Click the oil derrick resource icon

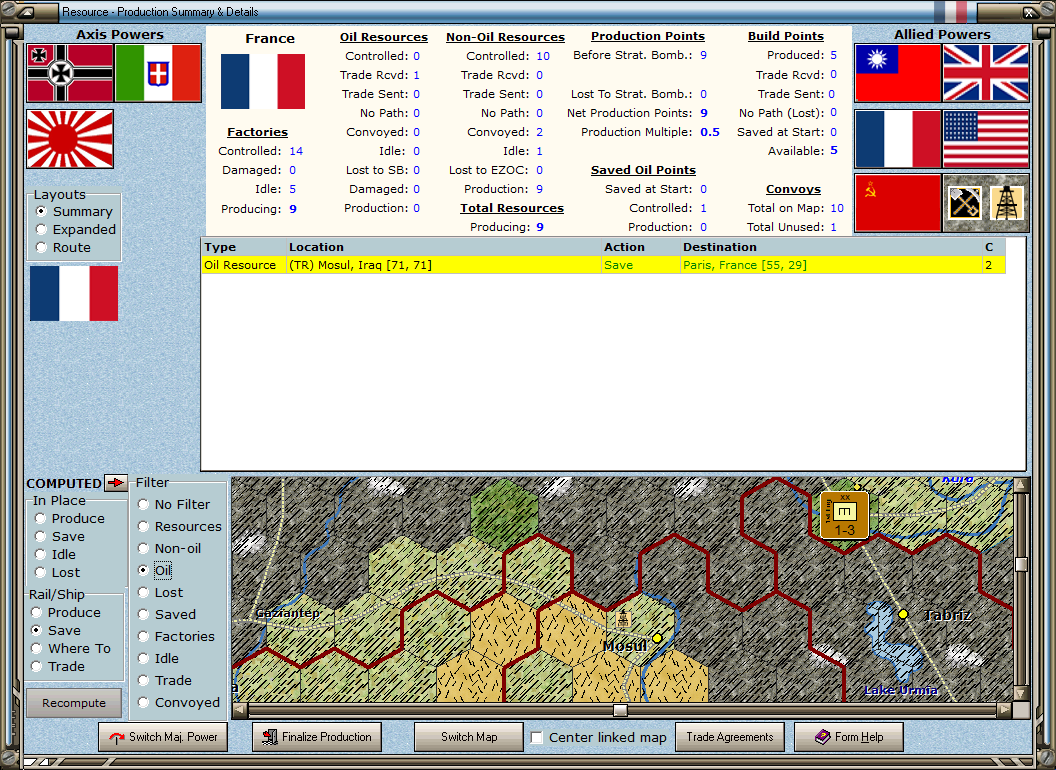point(1008,201)
